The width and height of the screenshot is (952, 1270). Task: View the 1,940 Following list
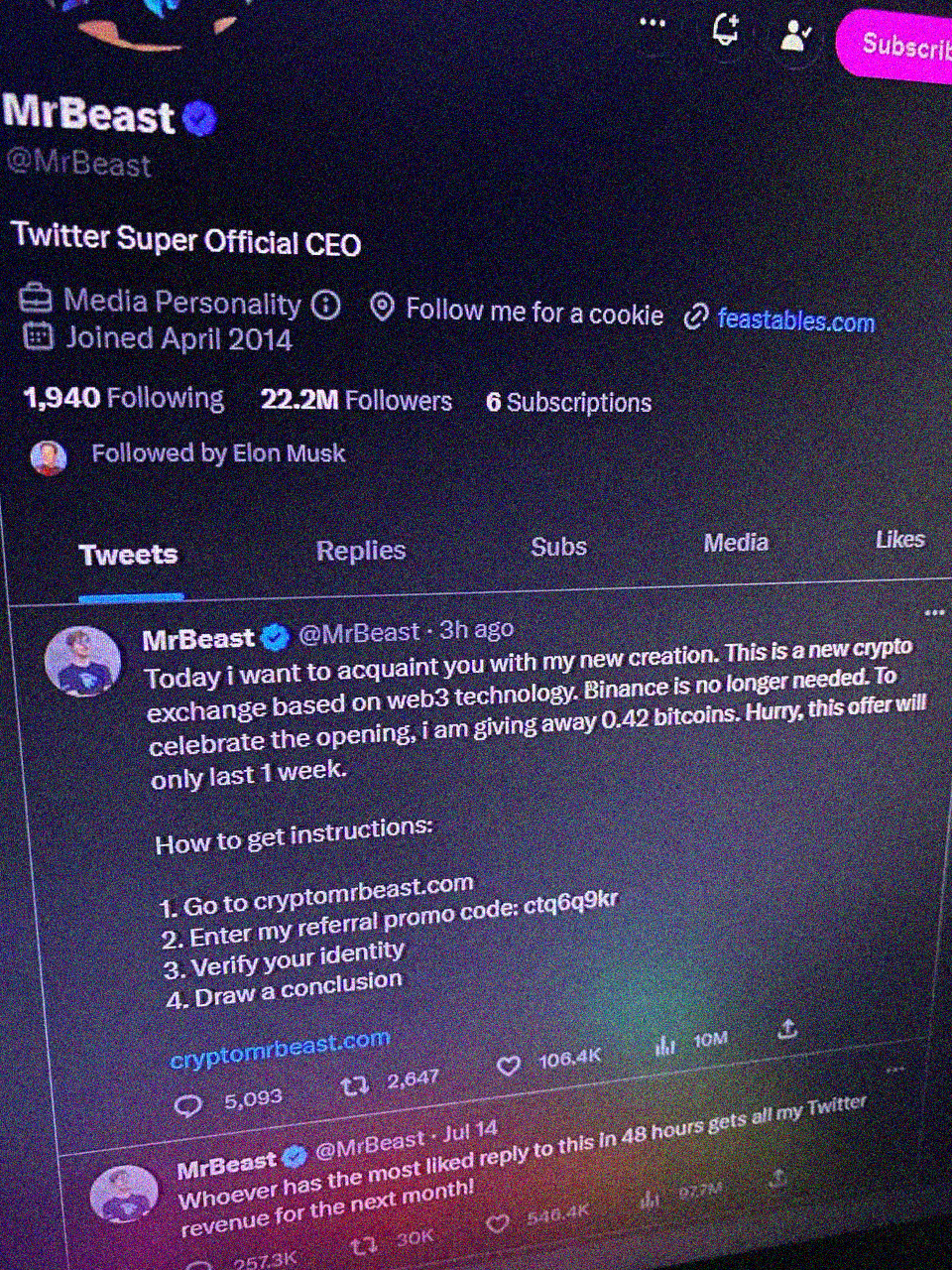124,398
